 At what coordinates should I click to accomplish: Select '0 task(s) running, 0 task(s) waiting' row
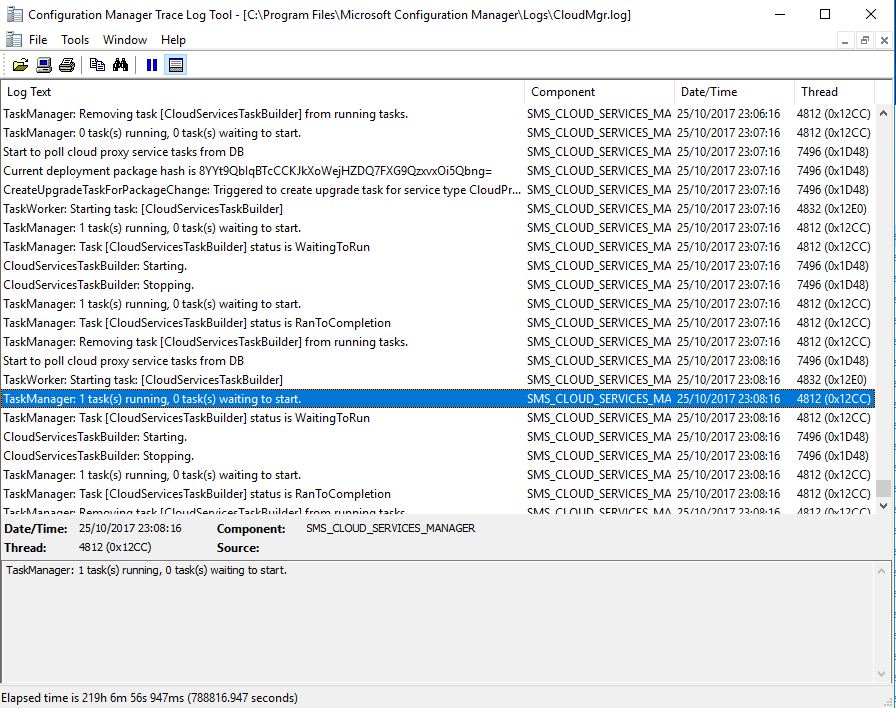438,133
